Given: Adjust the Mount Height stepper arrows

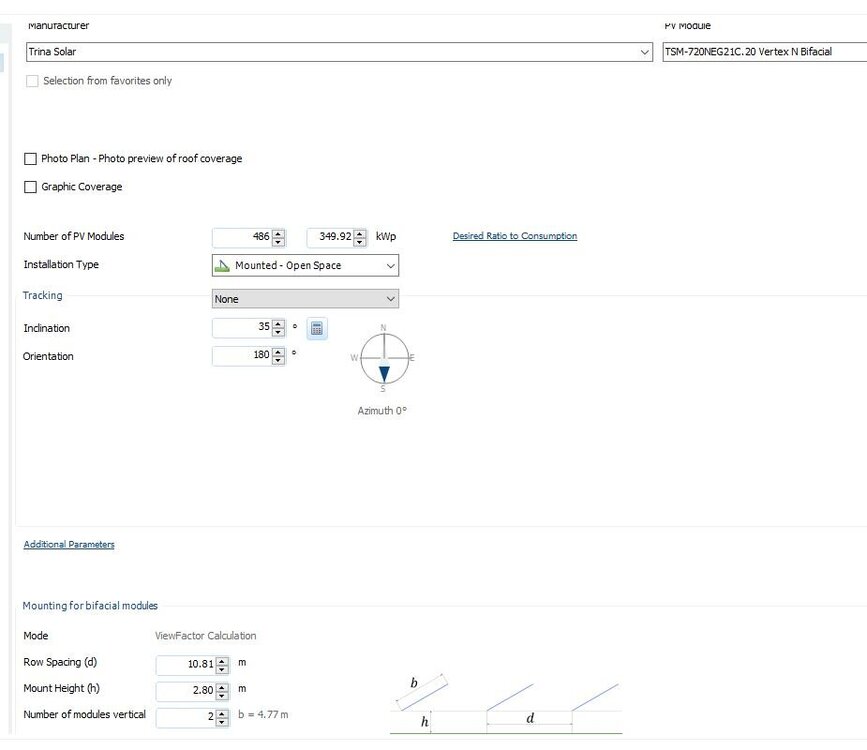Looking at the screenshot, I should (222, 690).
